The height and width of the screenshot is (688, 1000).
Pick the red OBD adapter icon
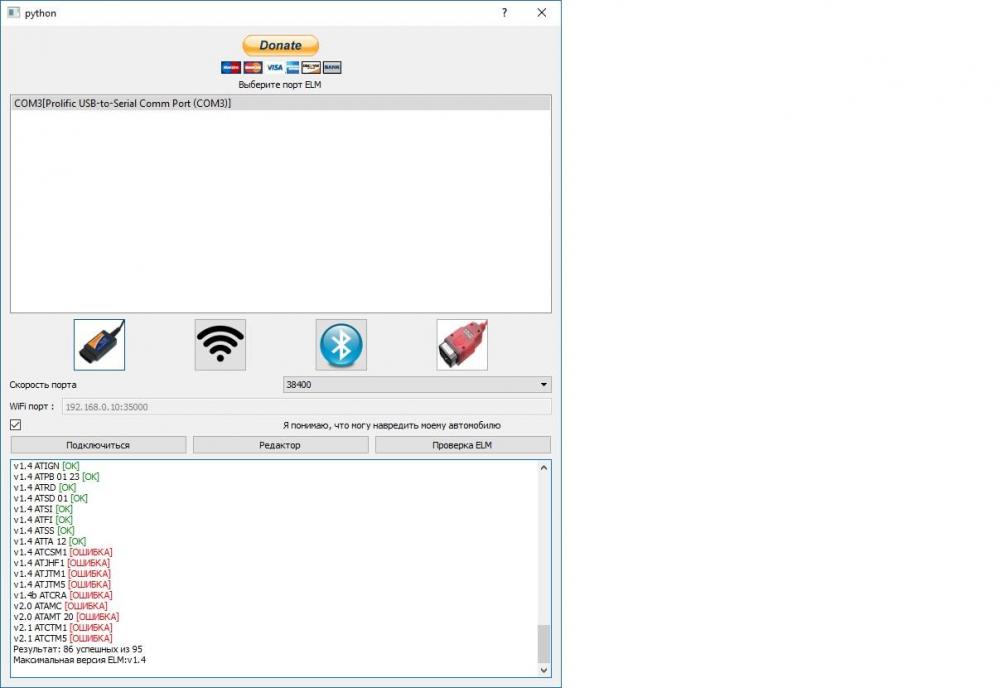(462, 345)
